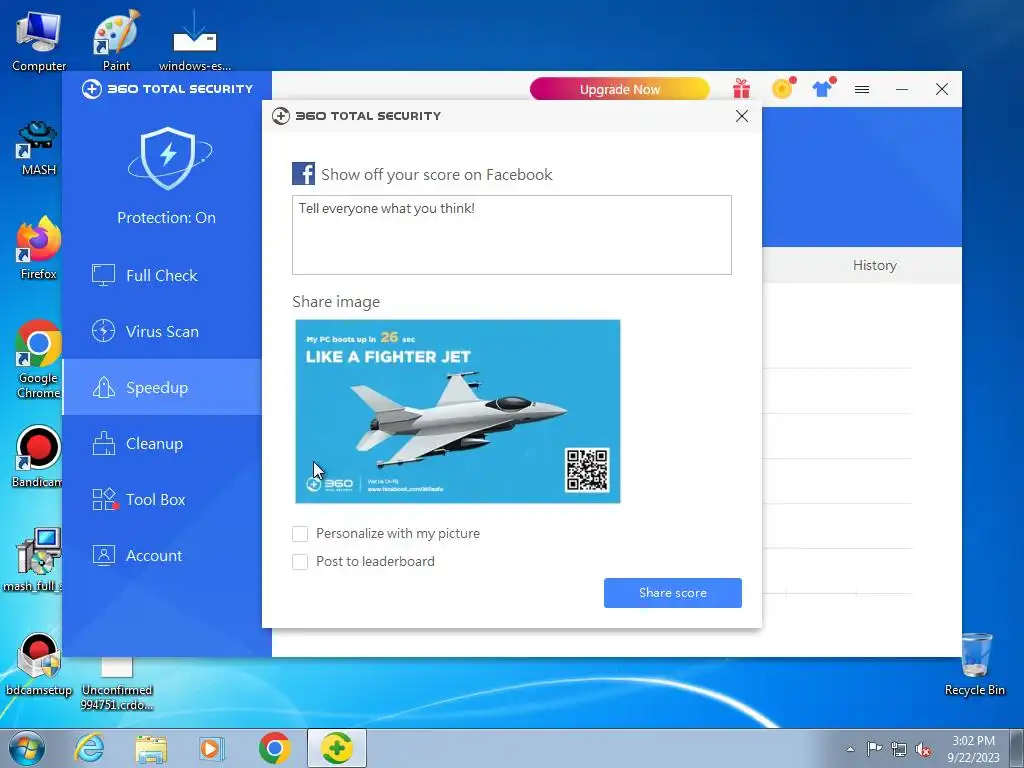Open Full Check in the sidebar
Image resolution: width=1024 pixels, height=768 pixels.
click(162, 276)
